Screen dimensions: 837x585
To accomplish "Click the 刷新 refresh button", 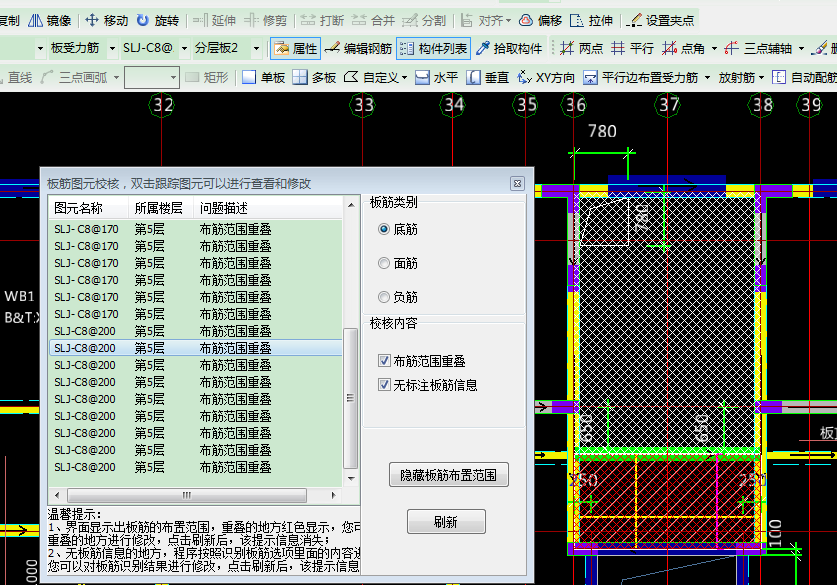I will point(446,521).
